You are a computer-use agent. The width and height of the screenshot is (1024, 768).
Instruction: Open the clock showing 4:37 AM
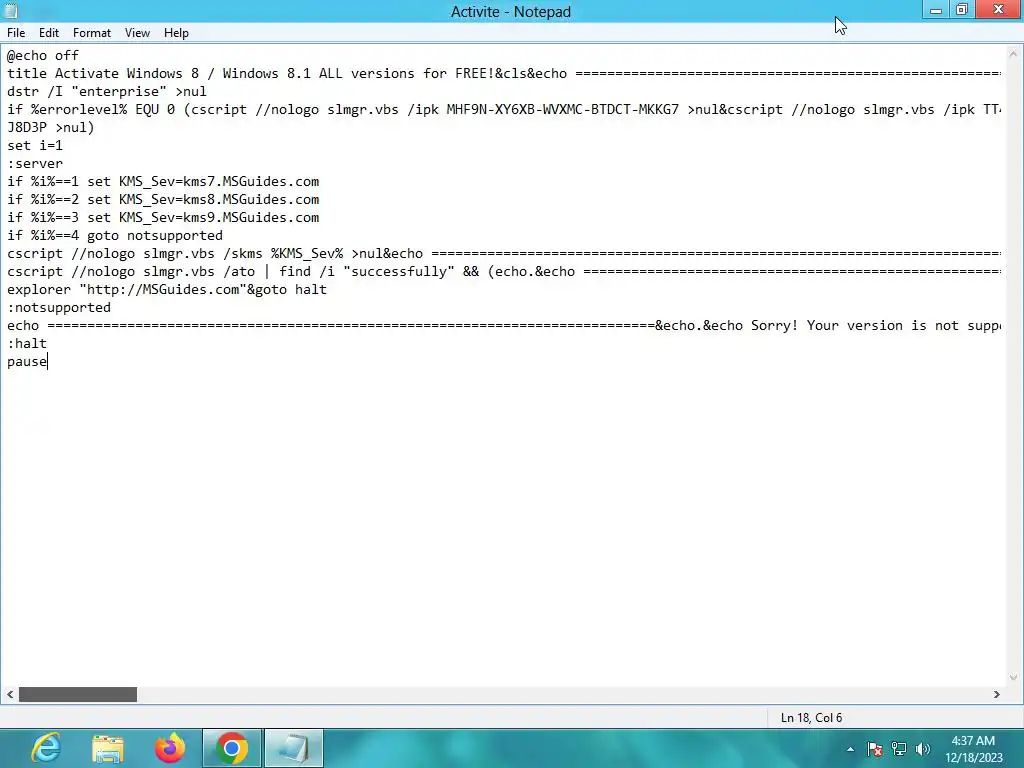(973, 749)
